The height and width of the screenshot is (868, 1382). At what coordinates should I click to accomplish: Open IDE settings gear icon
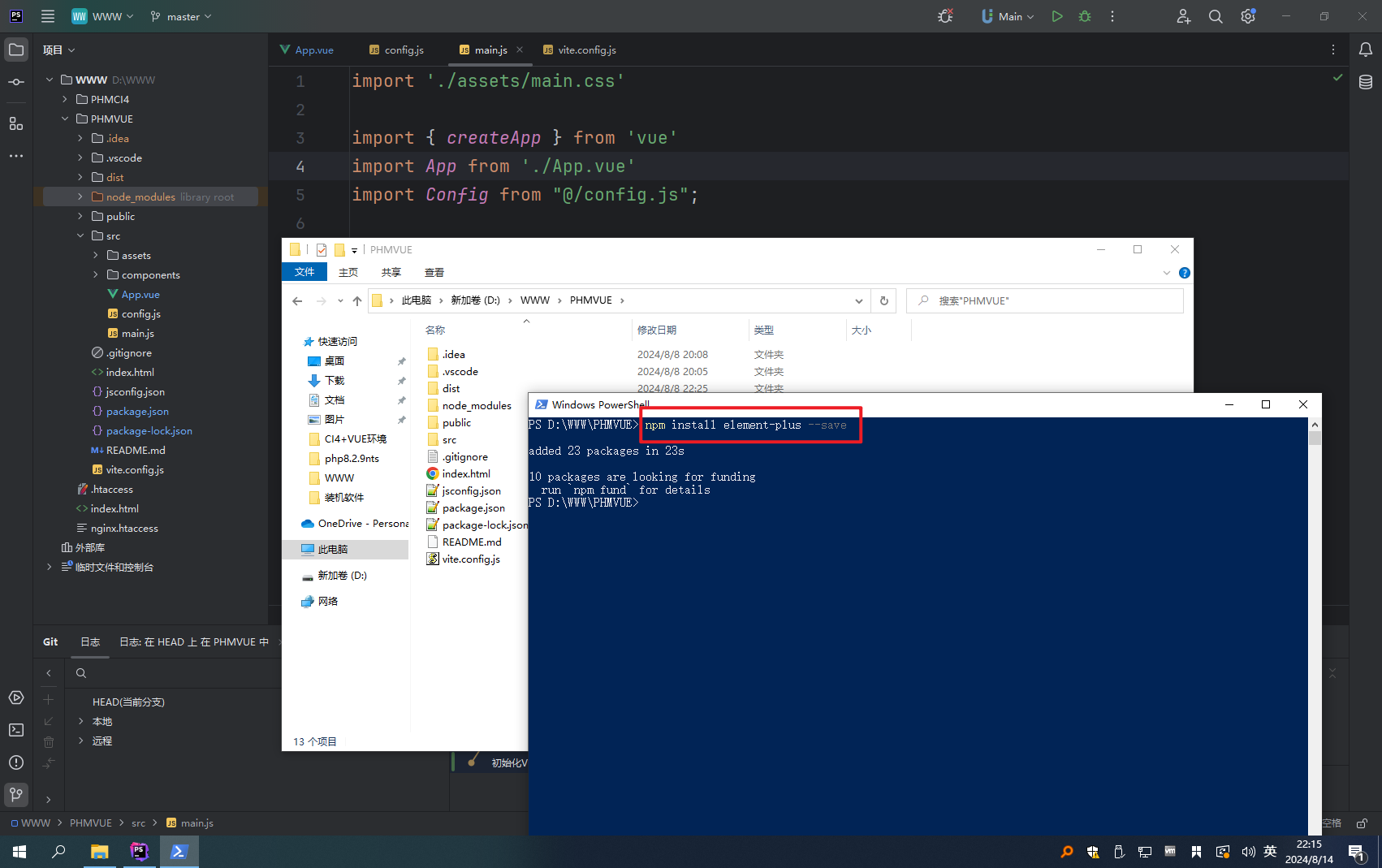point(1248,16)
